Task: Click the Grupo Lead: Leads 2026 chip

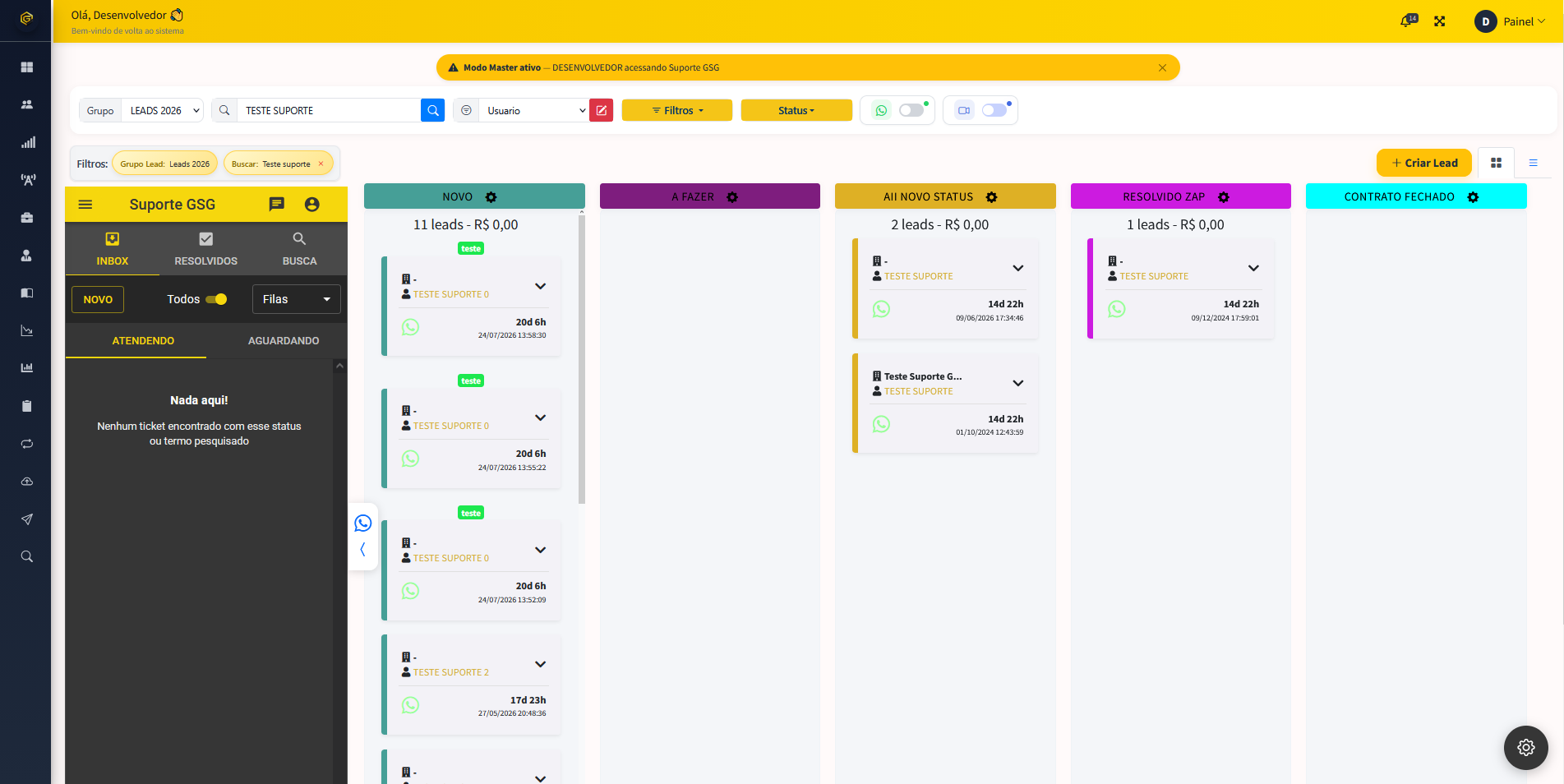Action: (165, 164)
